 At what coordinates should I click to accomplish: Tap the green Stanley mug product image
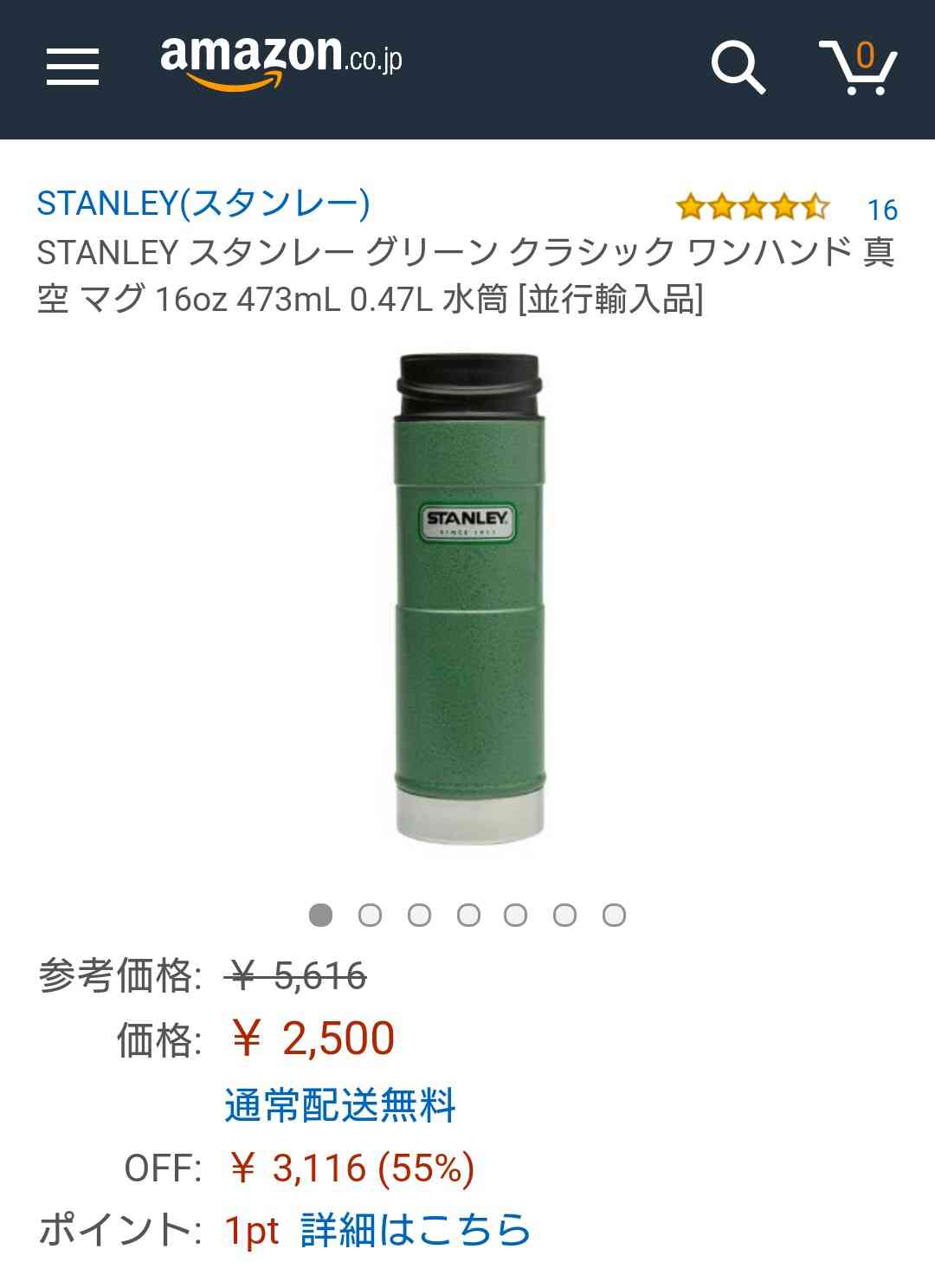[470, 599]
